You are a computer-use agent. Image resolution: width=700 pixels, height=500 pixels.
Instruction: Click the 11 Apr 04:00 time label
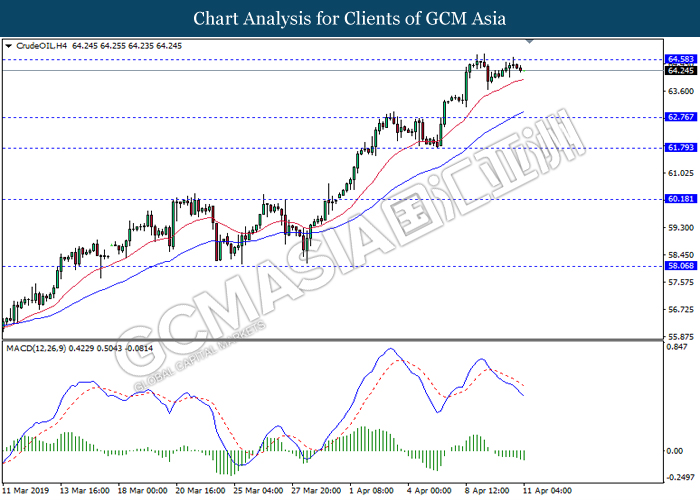547,491
